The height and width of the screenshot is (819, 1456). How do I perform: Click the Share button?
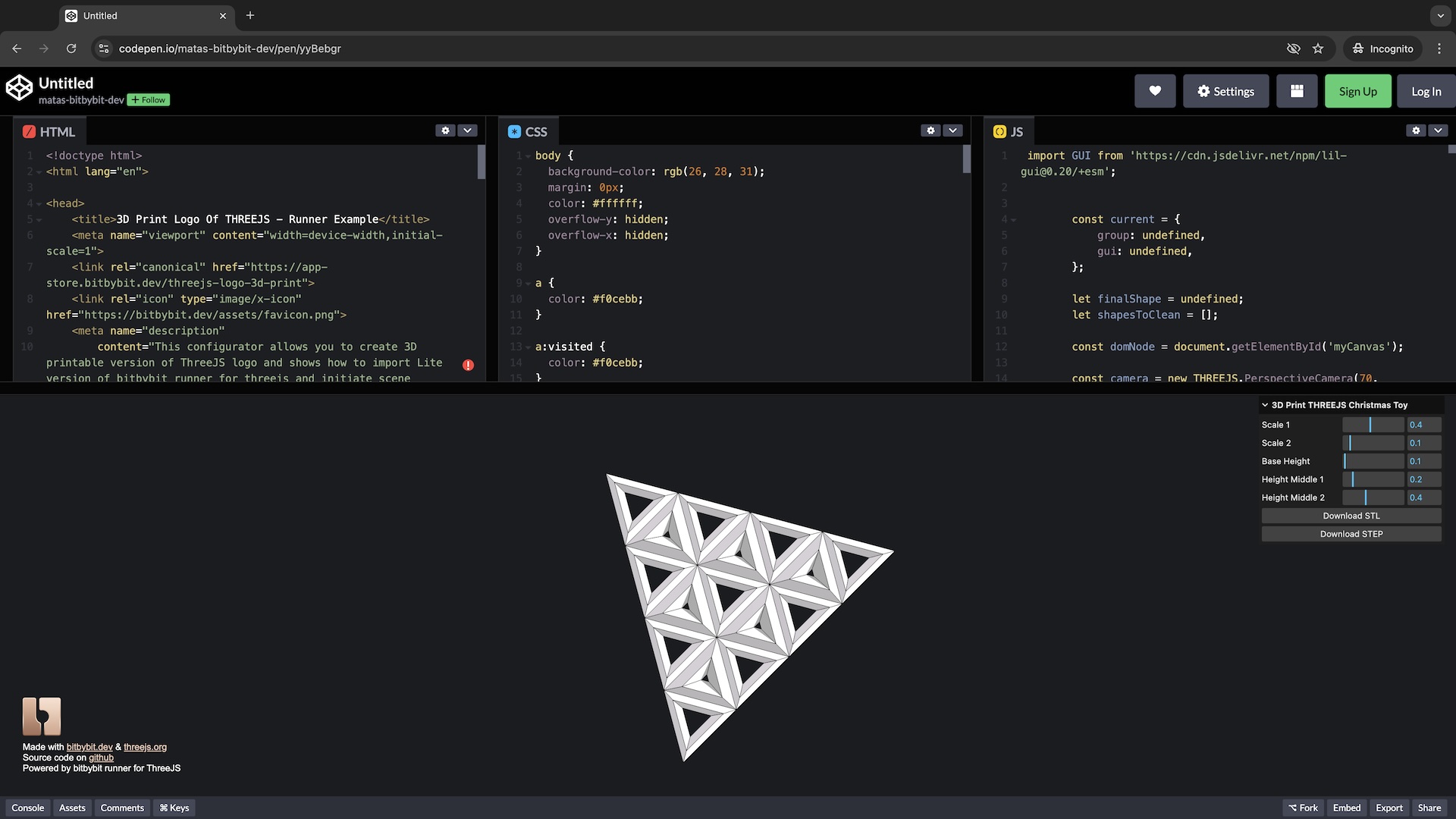point(1429,808)
